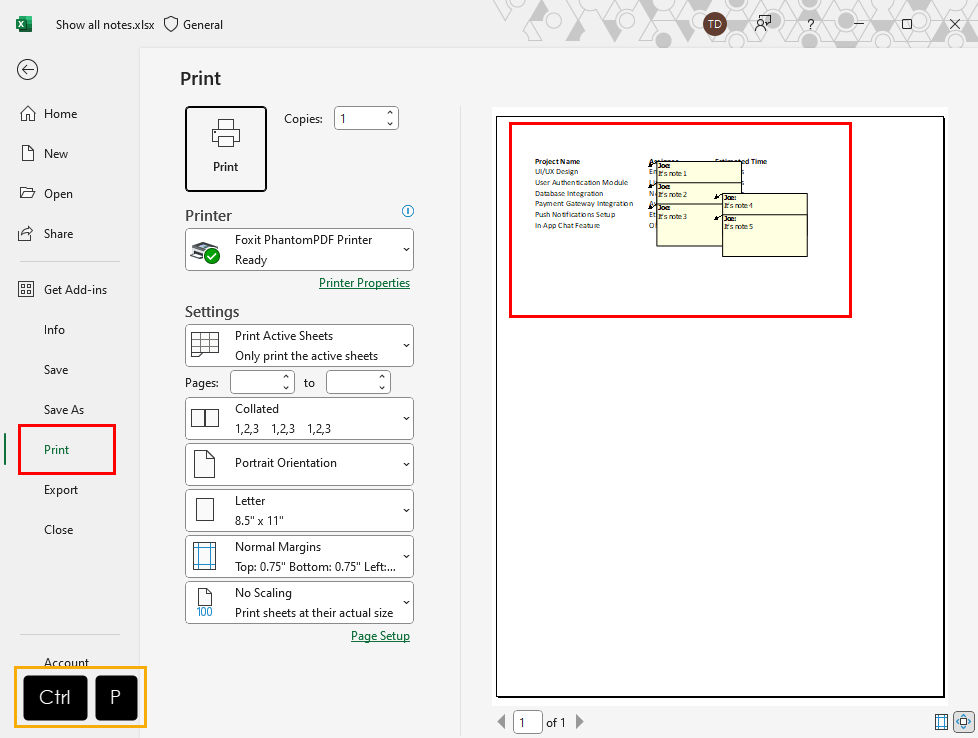Increment the Pages start value
The image size is (978, 738).
click(x=286, y=377)
